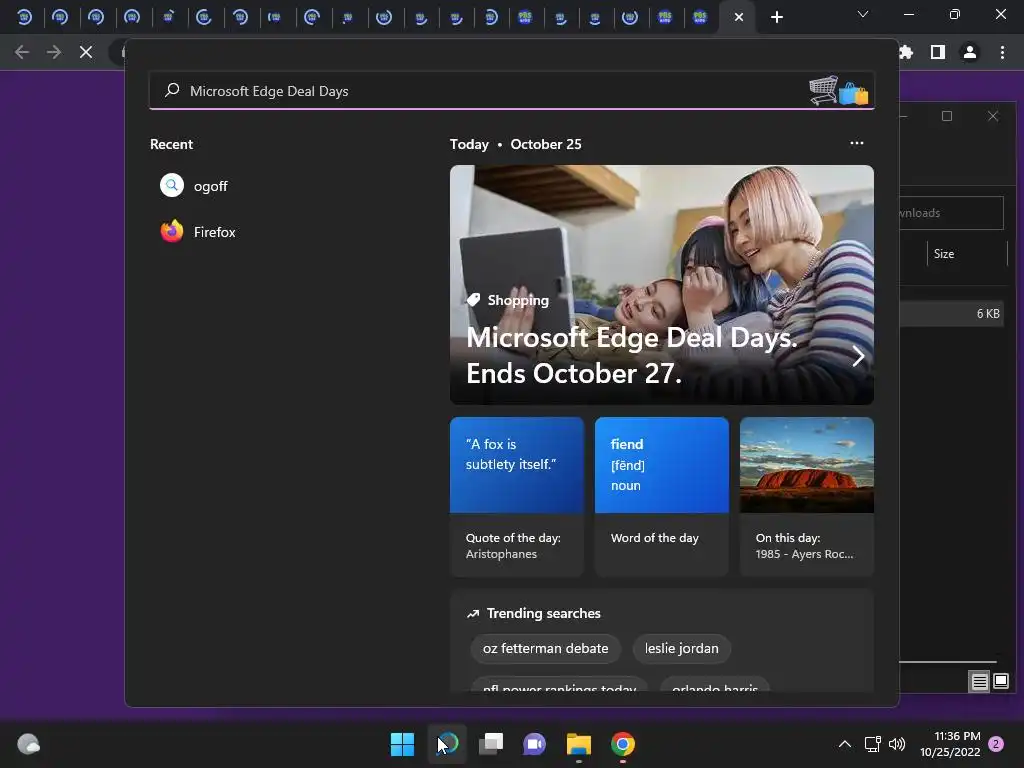Click the Explorer horizontal scrollbar

[948, 662]
